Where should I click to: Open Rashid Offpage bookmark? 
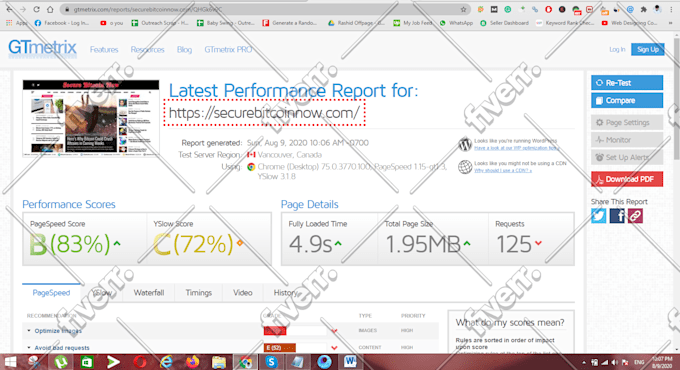[356, 23]
